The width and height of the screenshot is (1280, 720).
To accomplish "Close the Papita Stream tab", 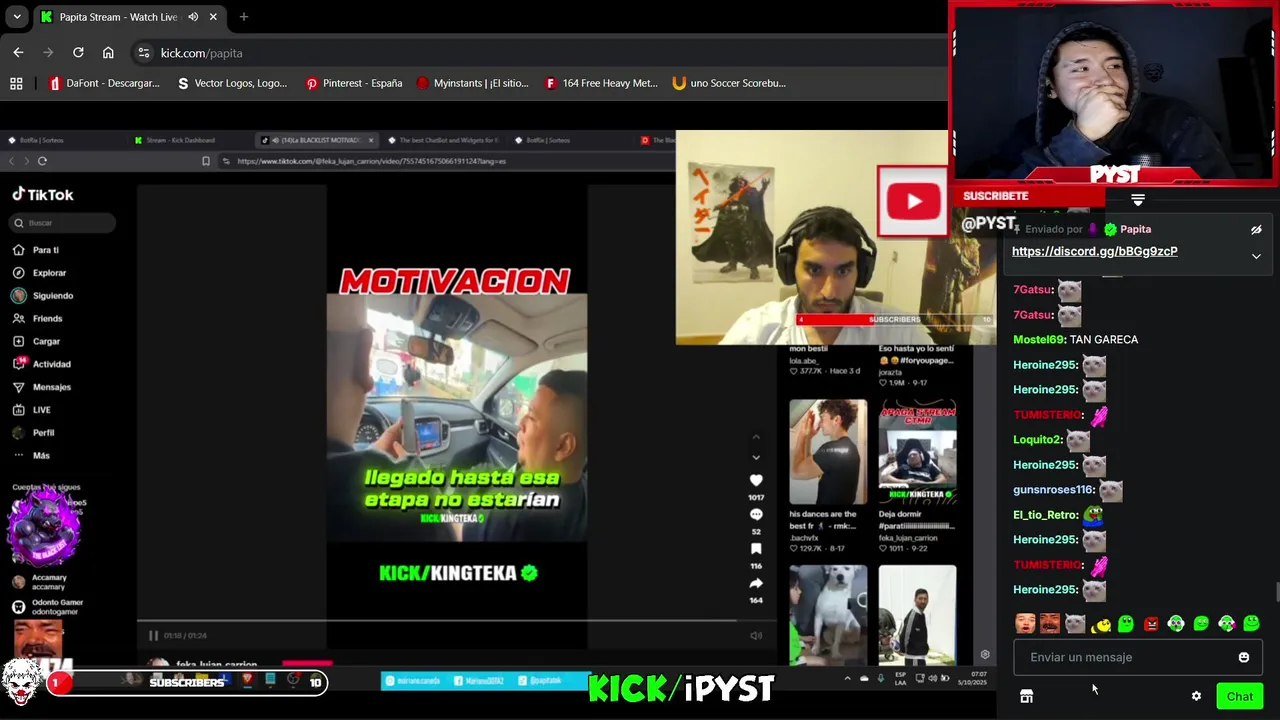I will (x=213, y=17).
